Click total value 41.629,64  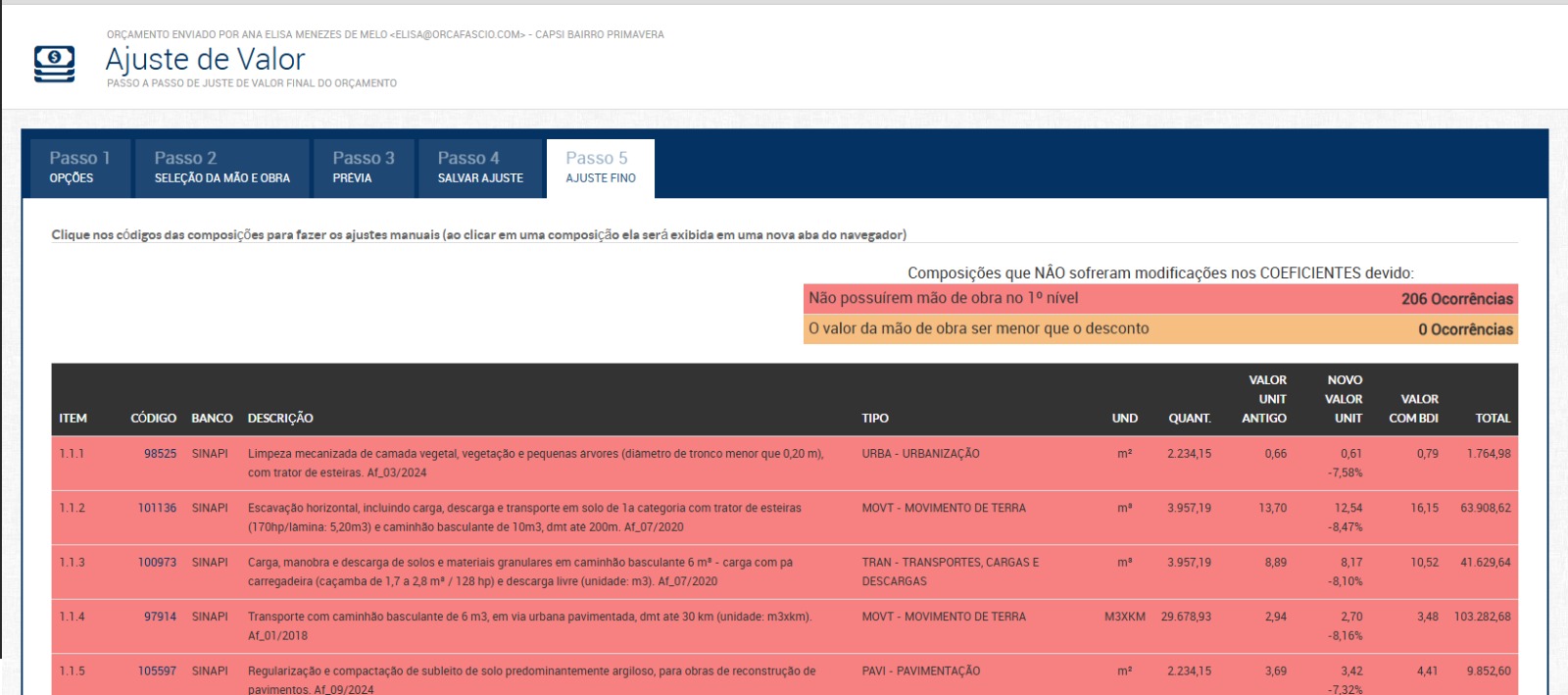click(x=1486, y=563)
